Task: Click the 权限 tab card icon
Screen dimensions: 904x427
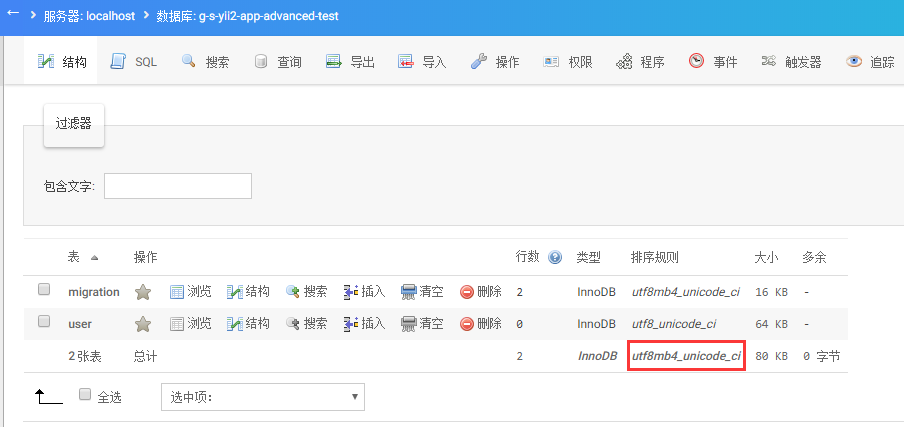Action: [x=551, y=61]
